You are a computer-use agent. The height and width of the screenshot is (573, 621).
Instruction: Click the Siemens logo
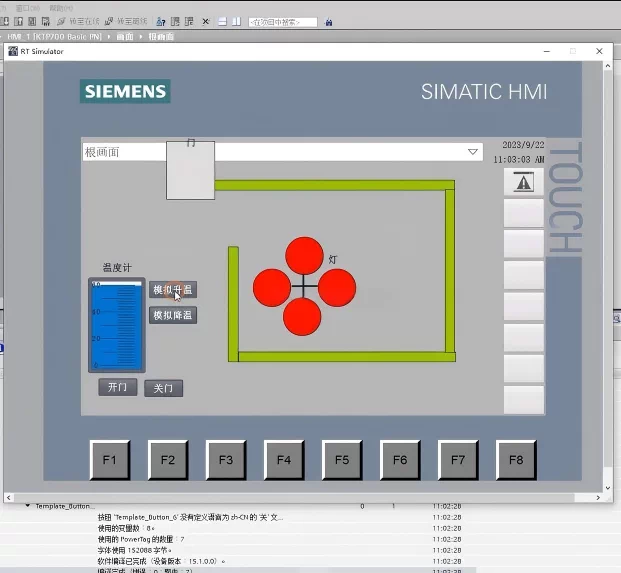pos(125,91)
